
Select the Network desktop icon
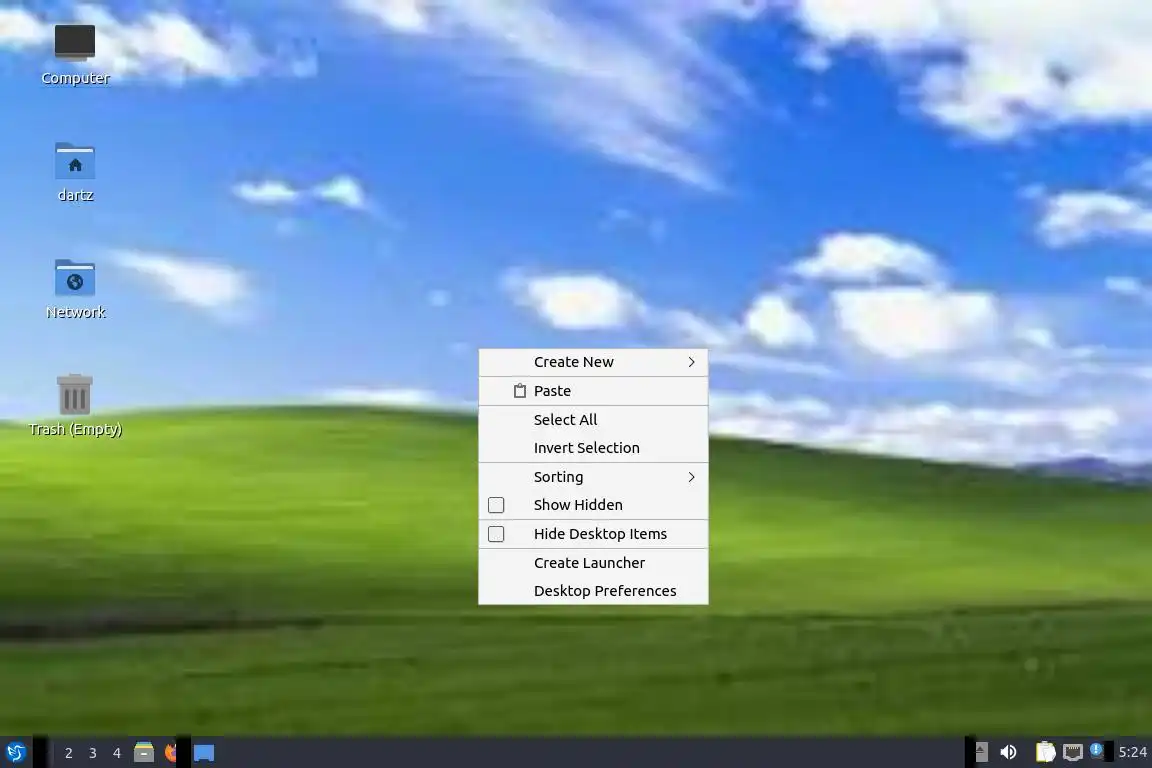point(75,289)
